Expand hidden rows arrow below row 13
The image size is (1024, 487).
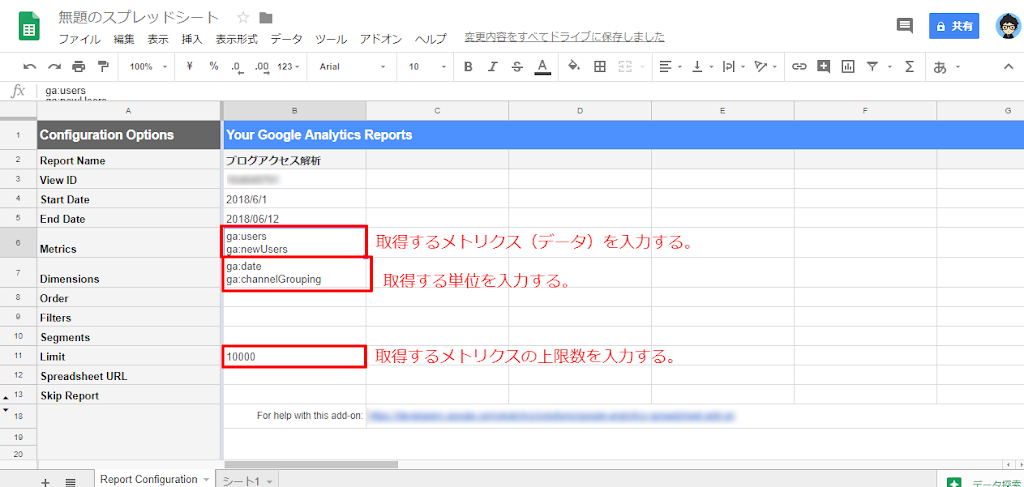6,409
